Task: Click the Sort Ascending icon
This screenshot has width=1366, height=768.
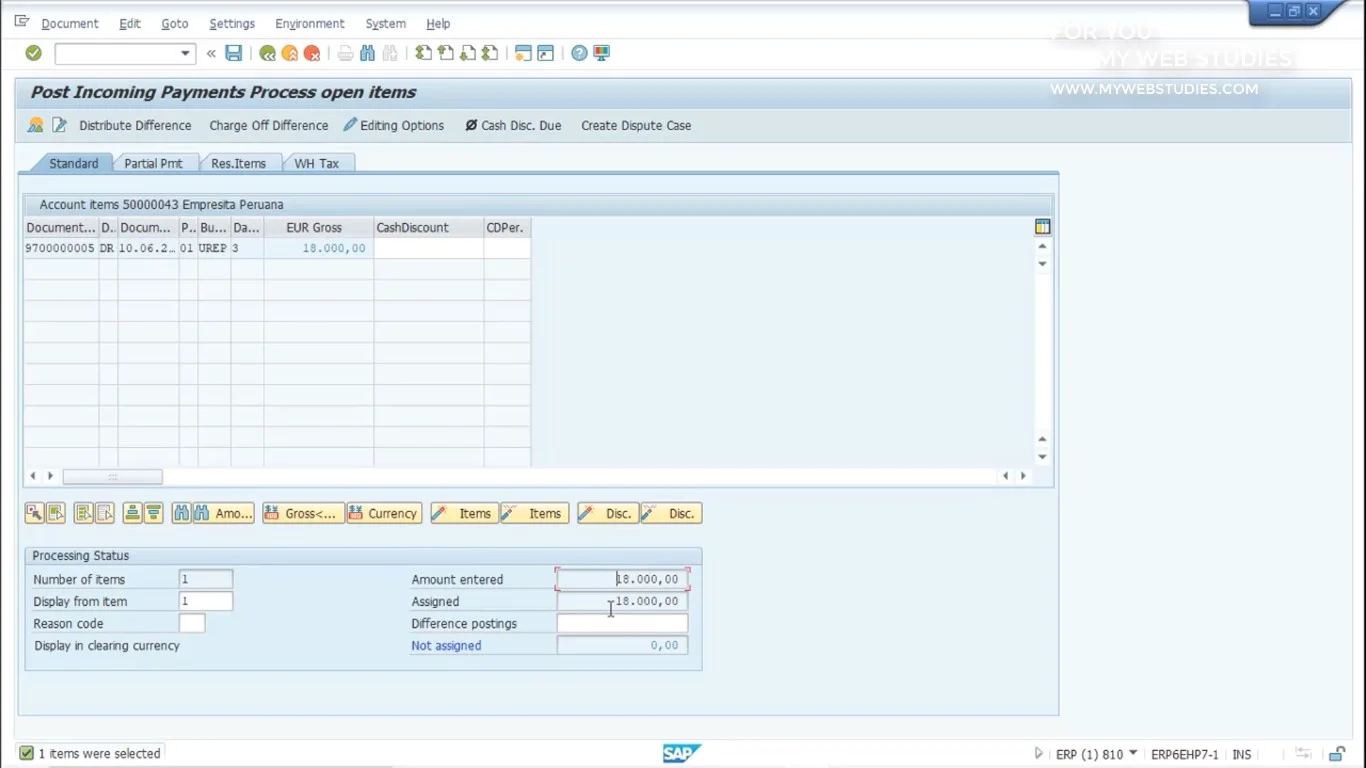Action: [132, 513]
